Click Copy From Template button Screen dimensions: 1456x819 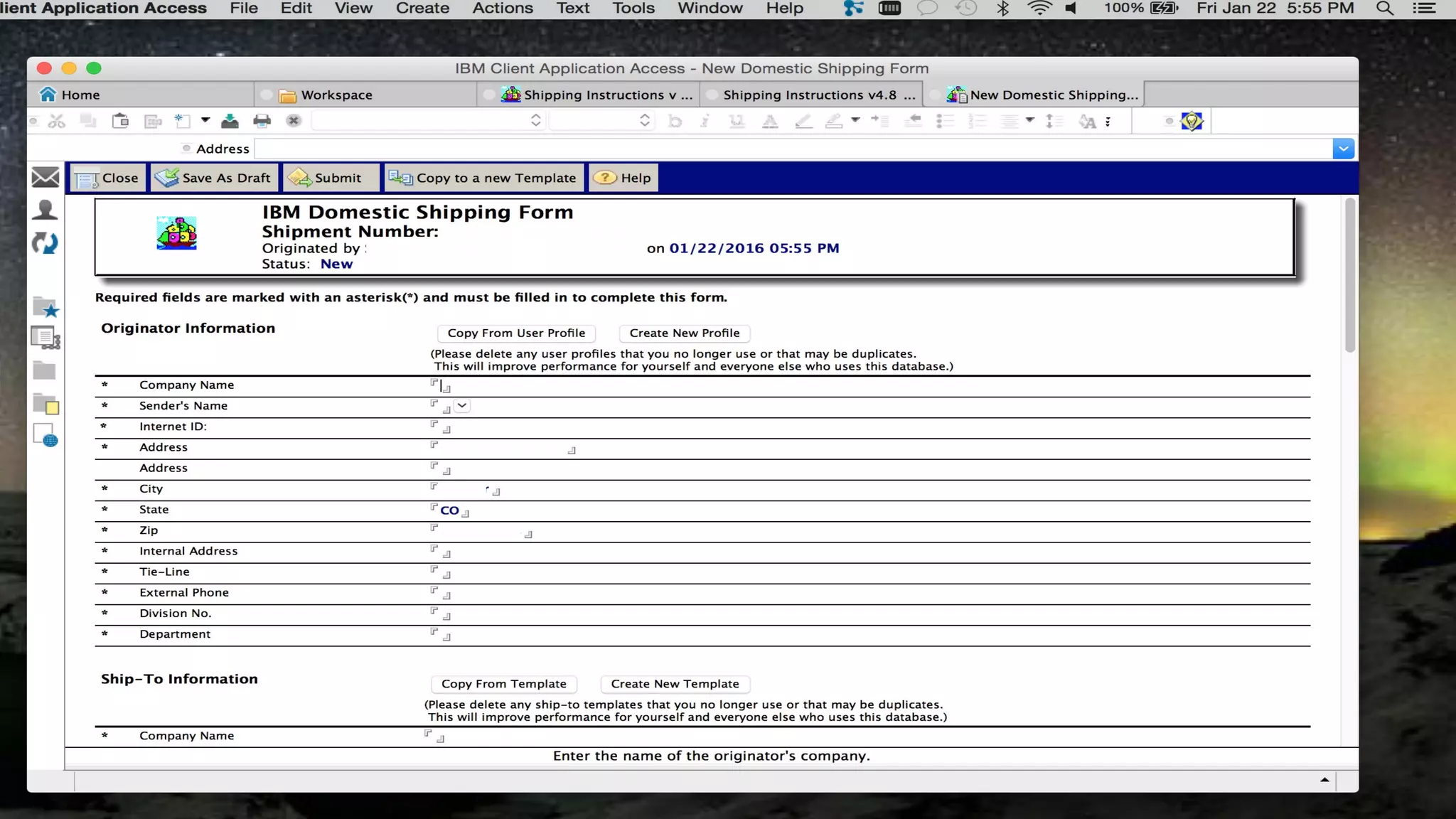[x=504, y=684]
